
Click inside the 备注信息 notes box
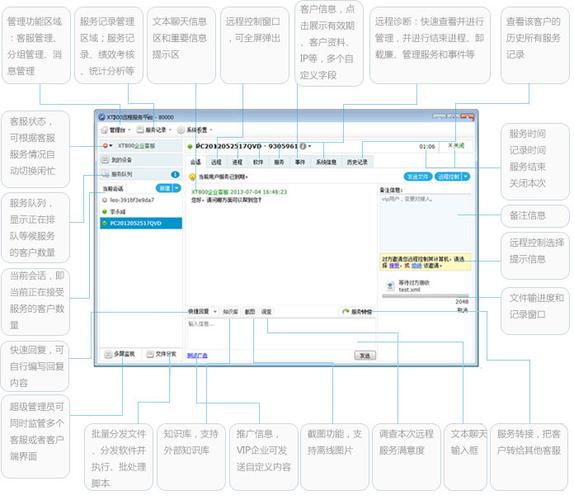(x=425, y=223)
